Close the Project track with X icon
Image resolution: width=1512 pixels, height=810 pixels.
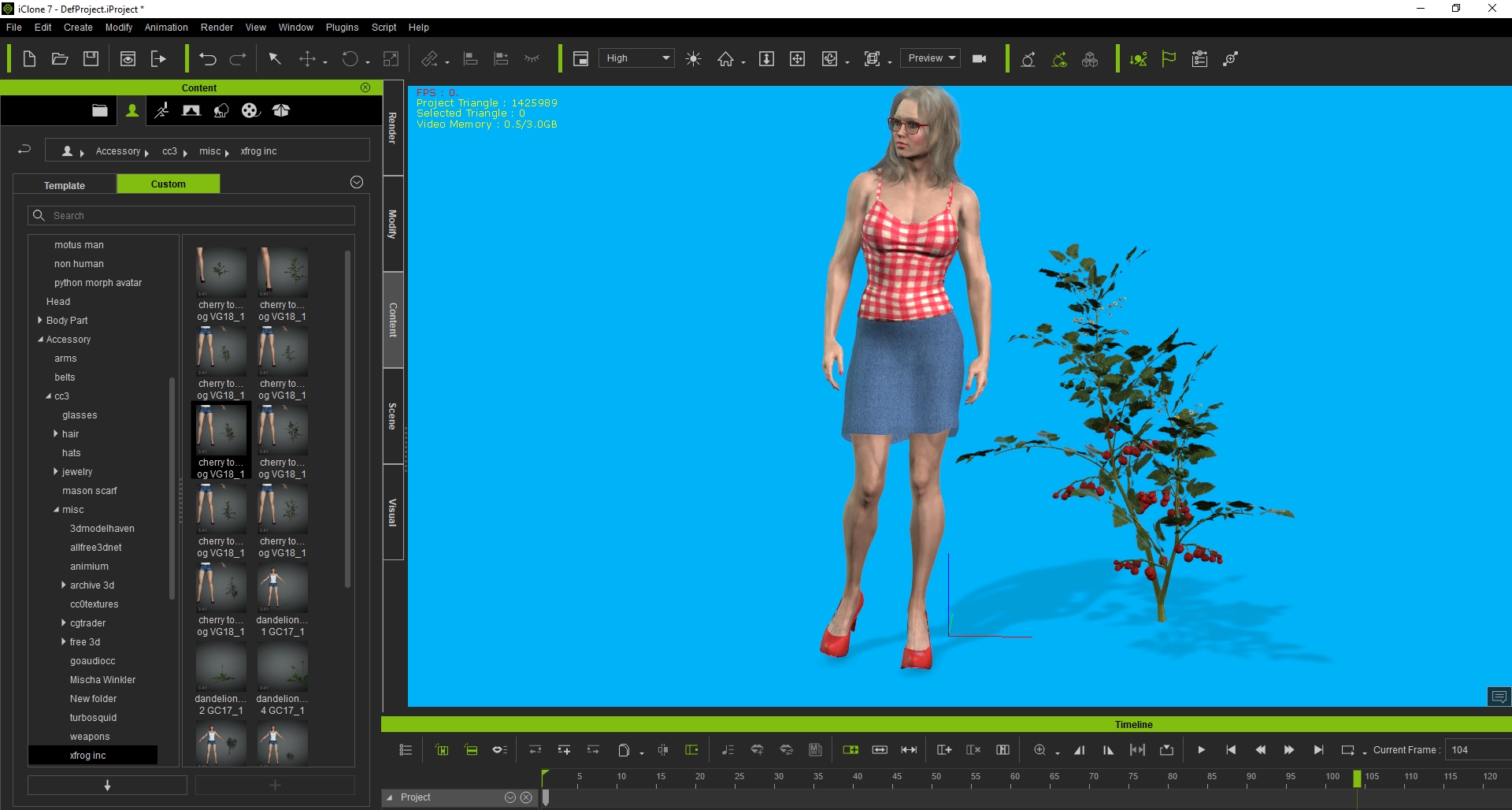tap(527, 797)
